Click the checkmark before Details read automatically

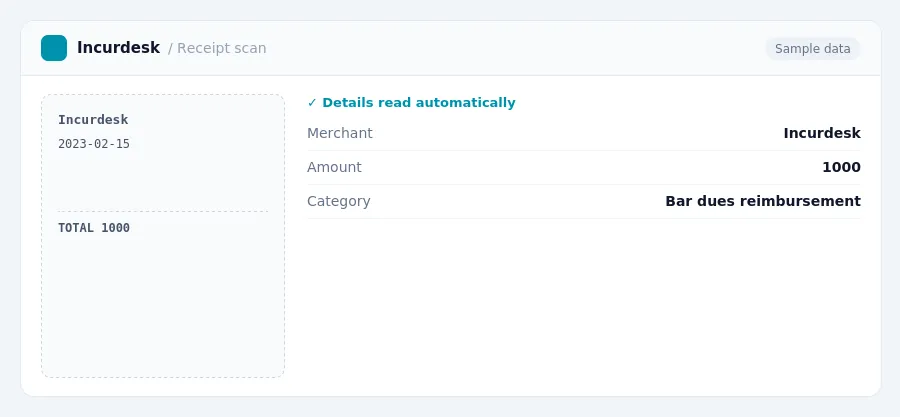[312, 103]
